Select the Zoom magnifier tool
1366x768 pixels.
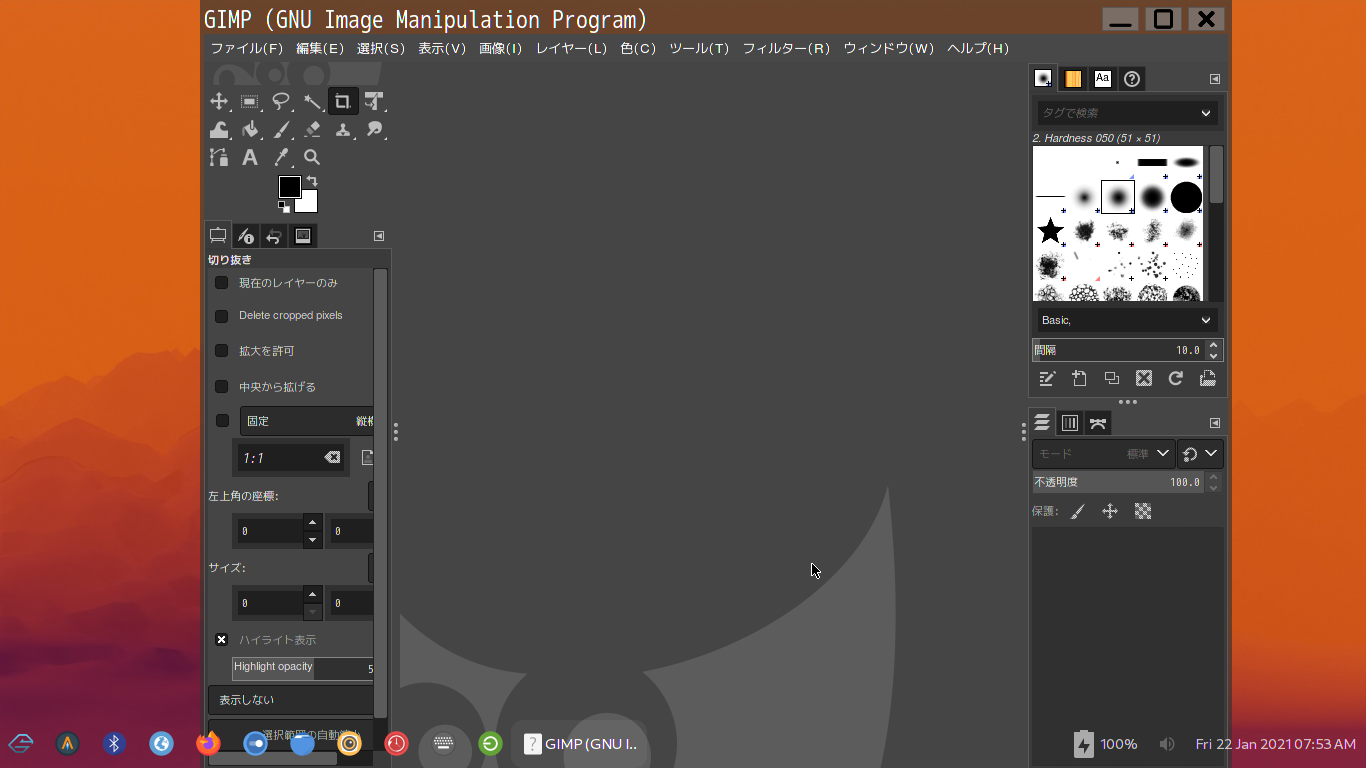click(x=312, y=157)
